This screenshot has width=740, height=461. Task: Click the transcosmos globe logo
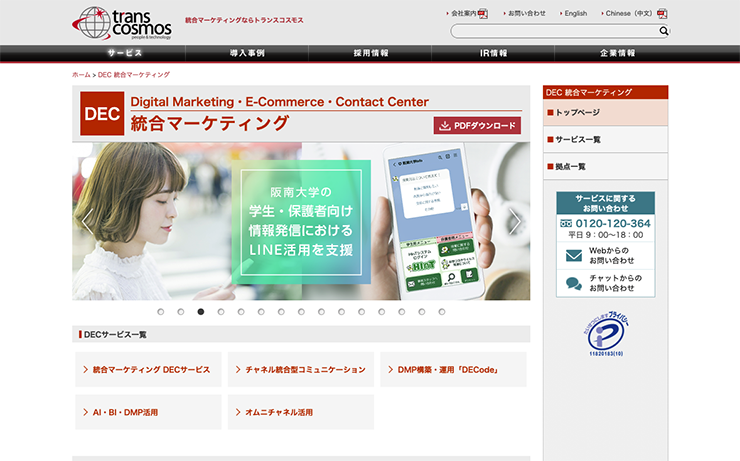coord(122,23)
